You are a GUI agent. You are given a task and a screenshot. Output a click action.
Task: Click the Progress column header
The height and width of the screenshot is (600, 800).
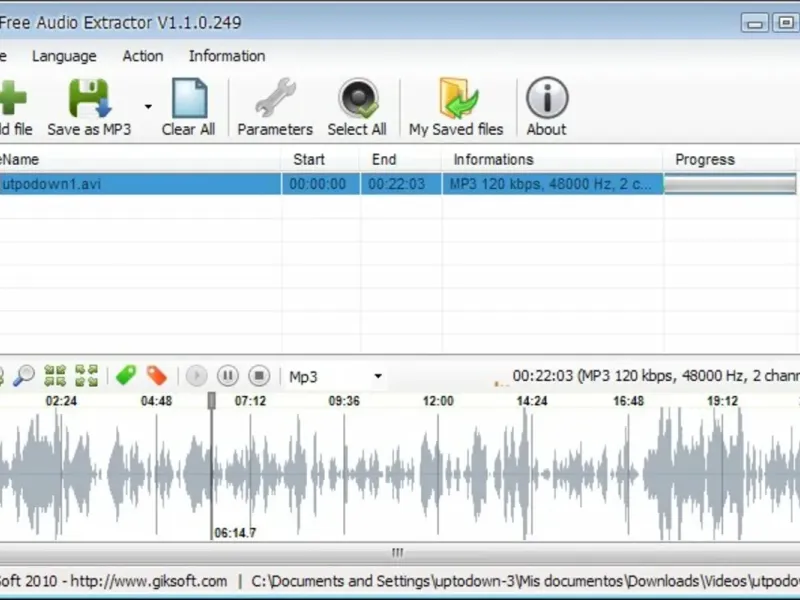(x=730, y=159)
